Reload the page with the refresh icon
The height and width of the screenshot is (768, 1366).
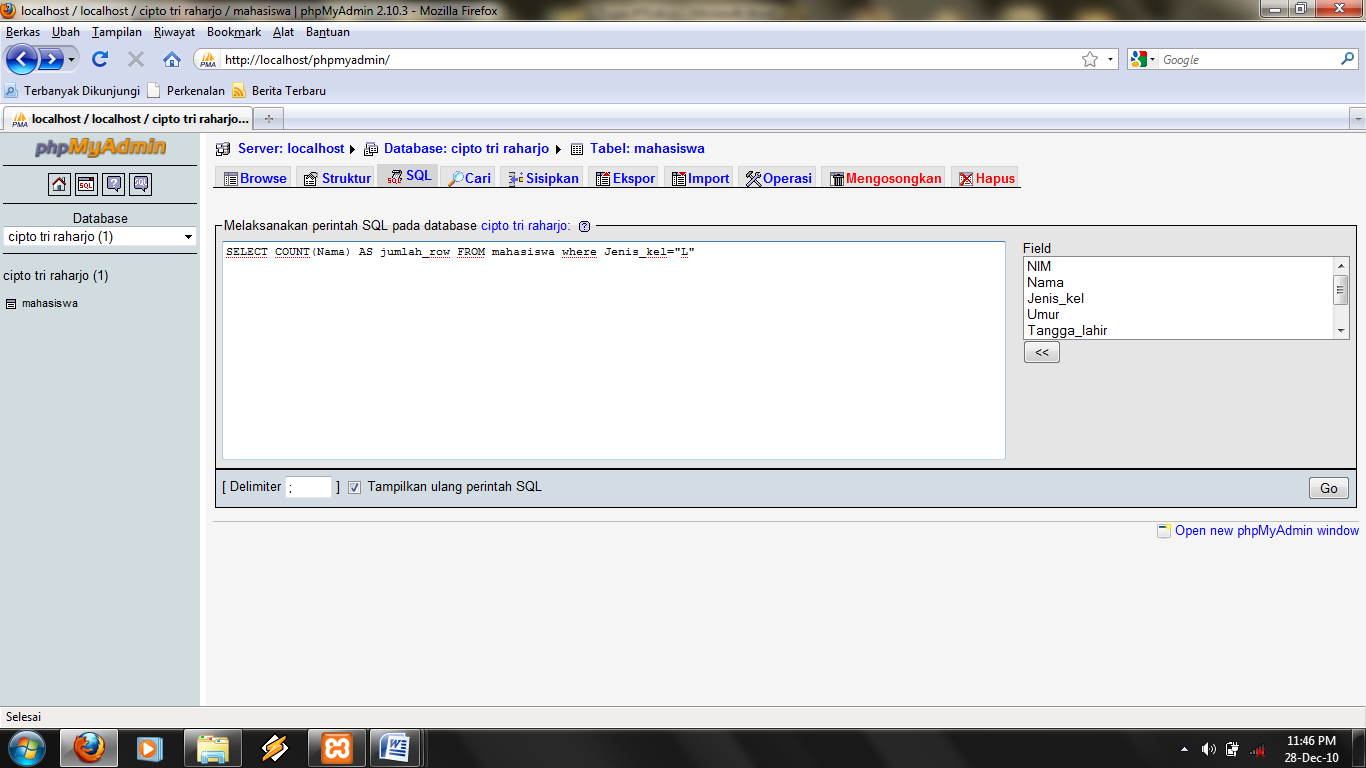point(100,59)
